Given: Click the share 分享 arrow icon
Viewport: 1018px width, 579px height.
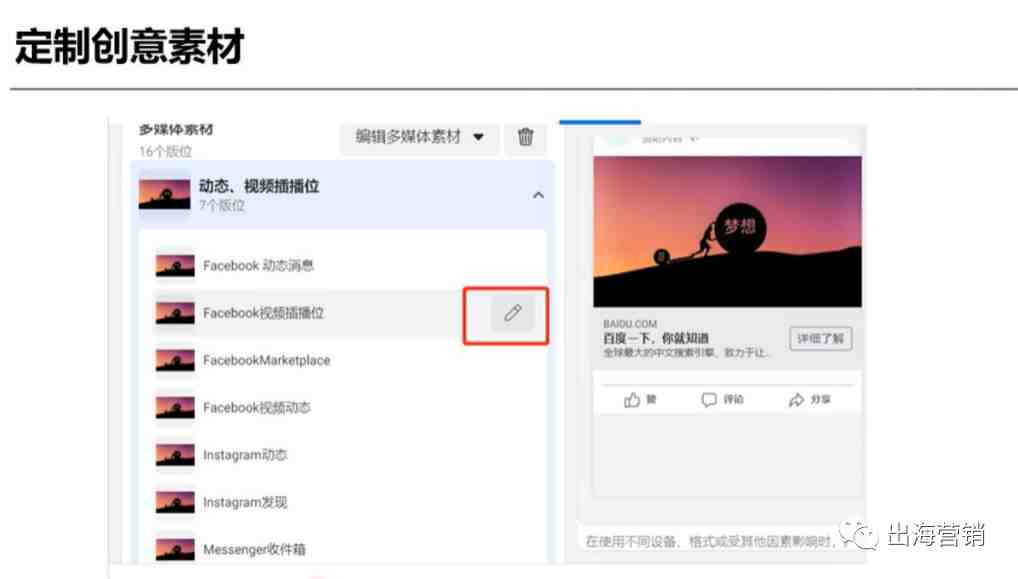Looking at the screenshot, I should click(x=796, y=400).
